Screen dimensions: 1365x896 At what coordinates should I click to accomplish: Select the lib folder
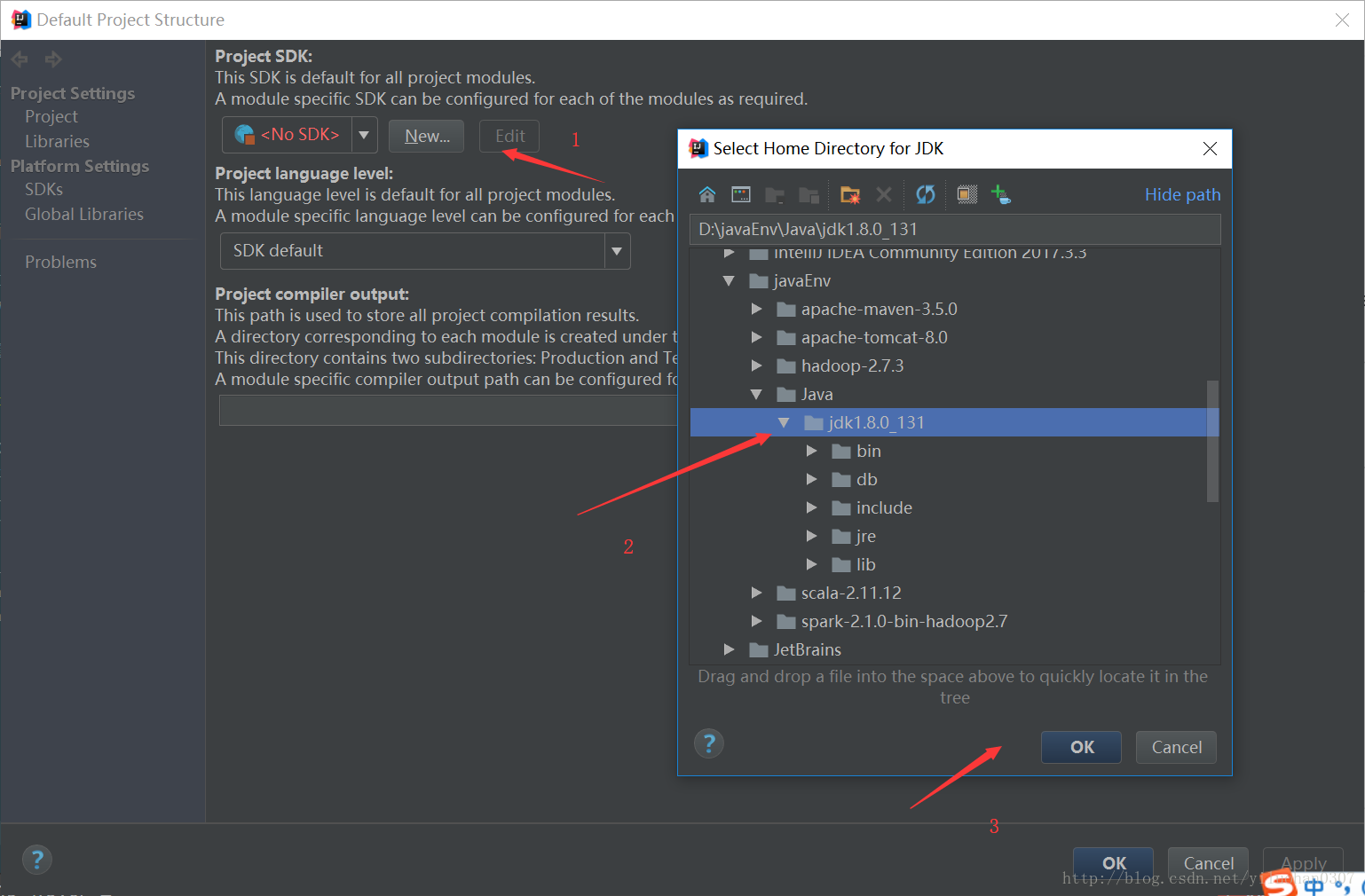coord(866,565)
